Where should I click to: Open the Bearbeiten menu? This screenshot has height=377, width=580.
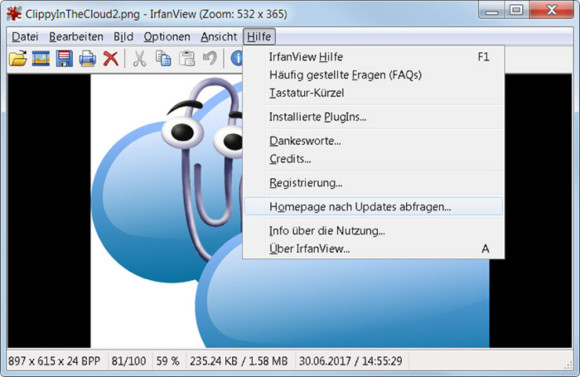coord(76,37)
